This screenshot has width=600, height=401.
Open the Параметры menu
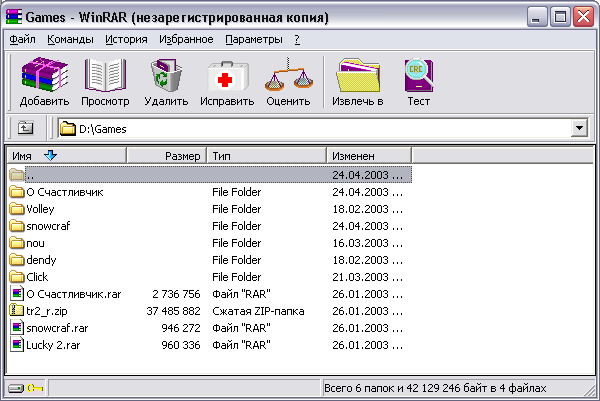[254, 39]
